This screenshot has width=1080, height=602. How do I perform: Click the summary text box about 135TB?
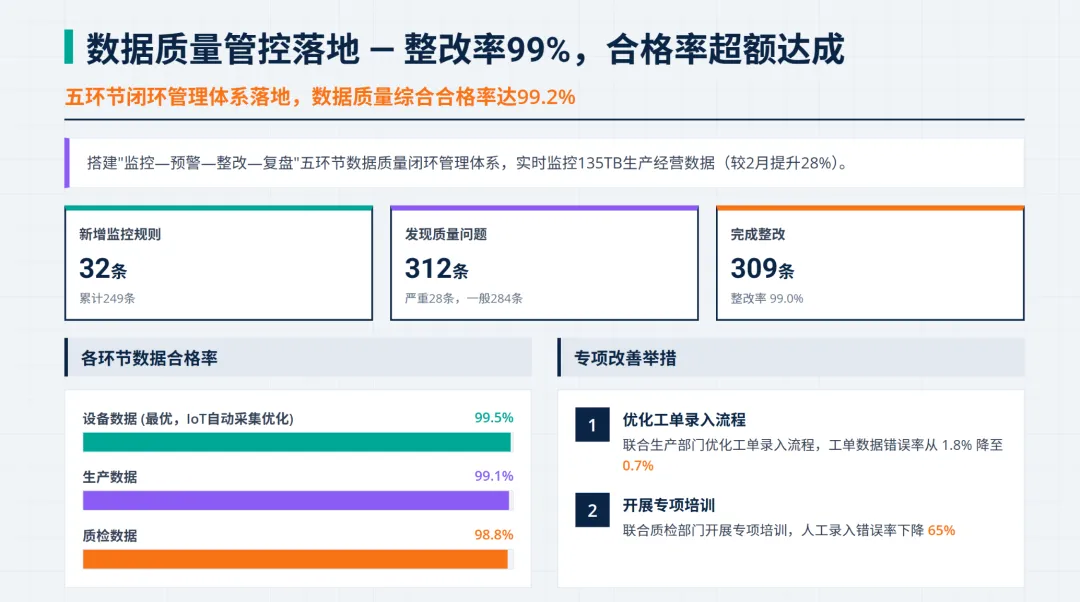click(x=544, y=163)
